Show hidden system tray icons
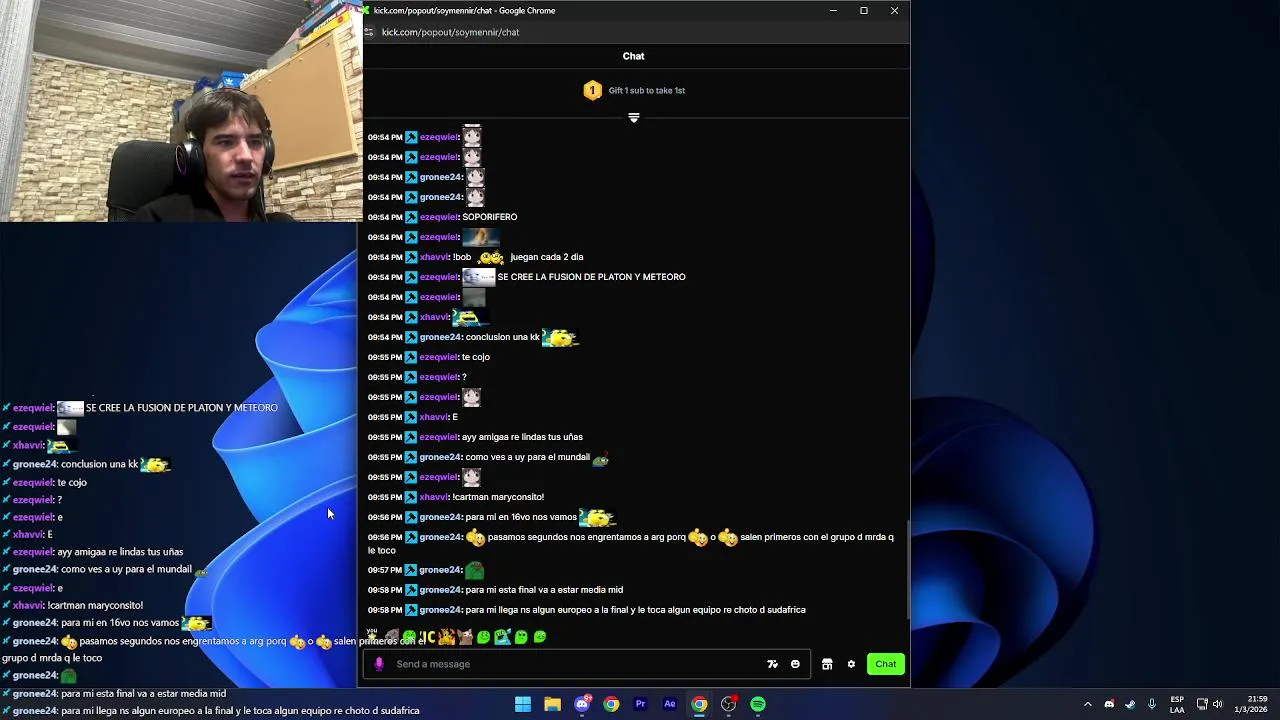Image resolution: width=1280 pixels, height=720 pixels. coord(1088,704)
